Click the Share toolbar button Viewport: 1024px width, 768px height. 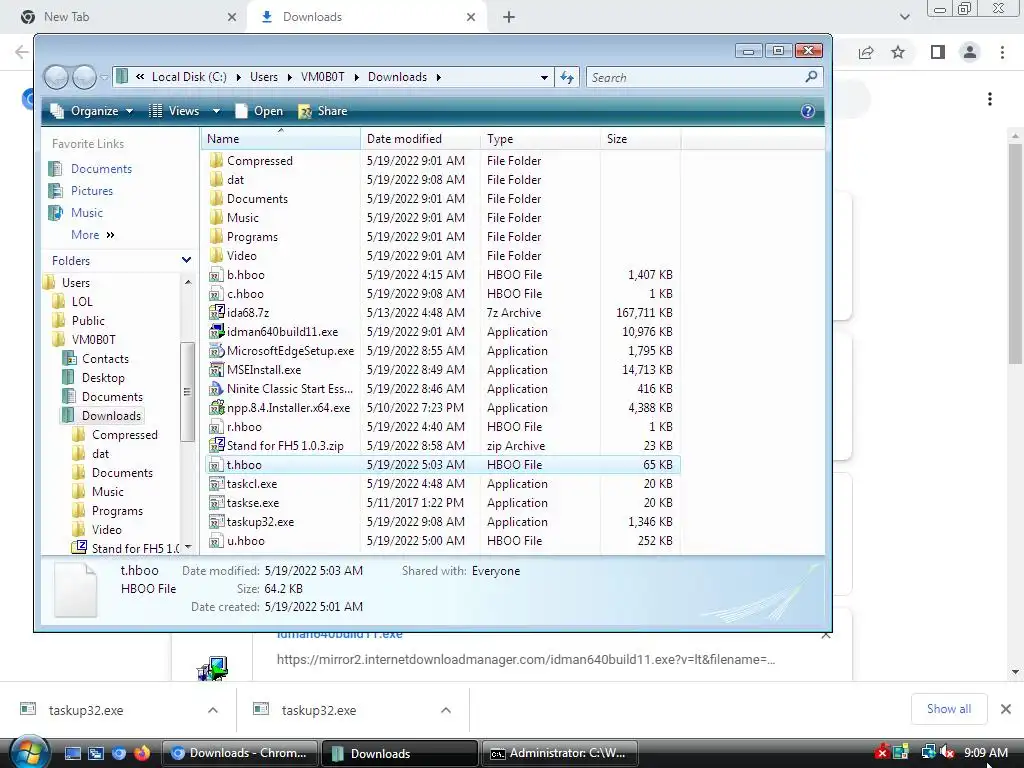[323, 111]
